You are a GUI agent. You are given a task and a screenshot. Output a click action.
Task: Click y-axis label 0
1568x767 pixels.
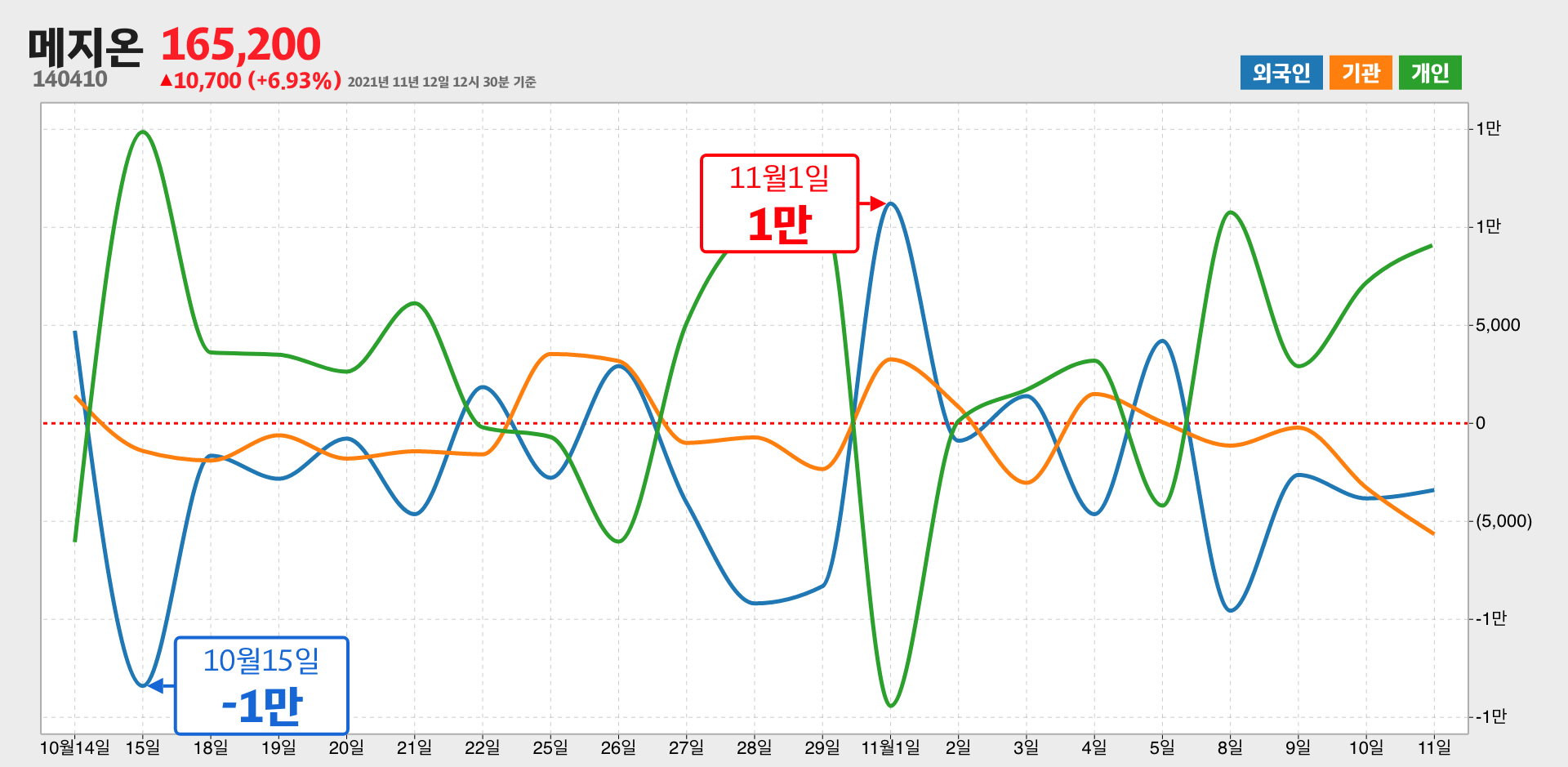(x=1481, y=423)
